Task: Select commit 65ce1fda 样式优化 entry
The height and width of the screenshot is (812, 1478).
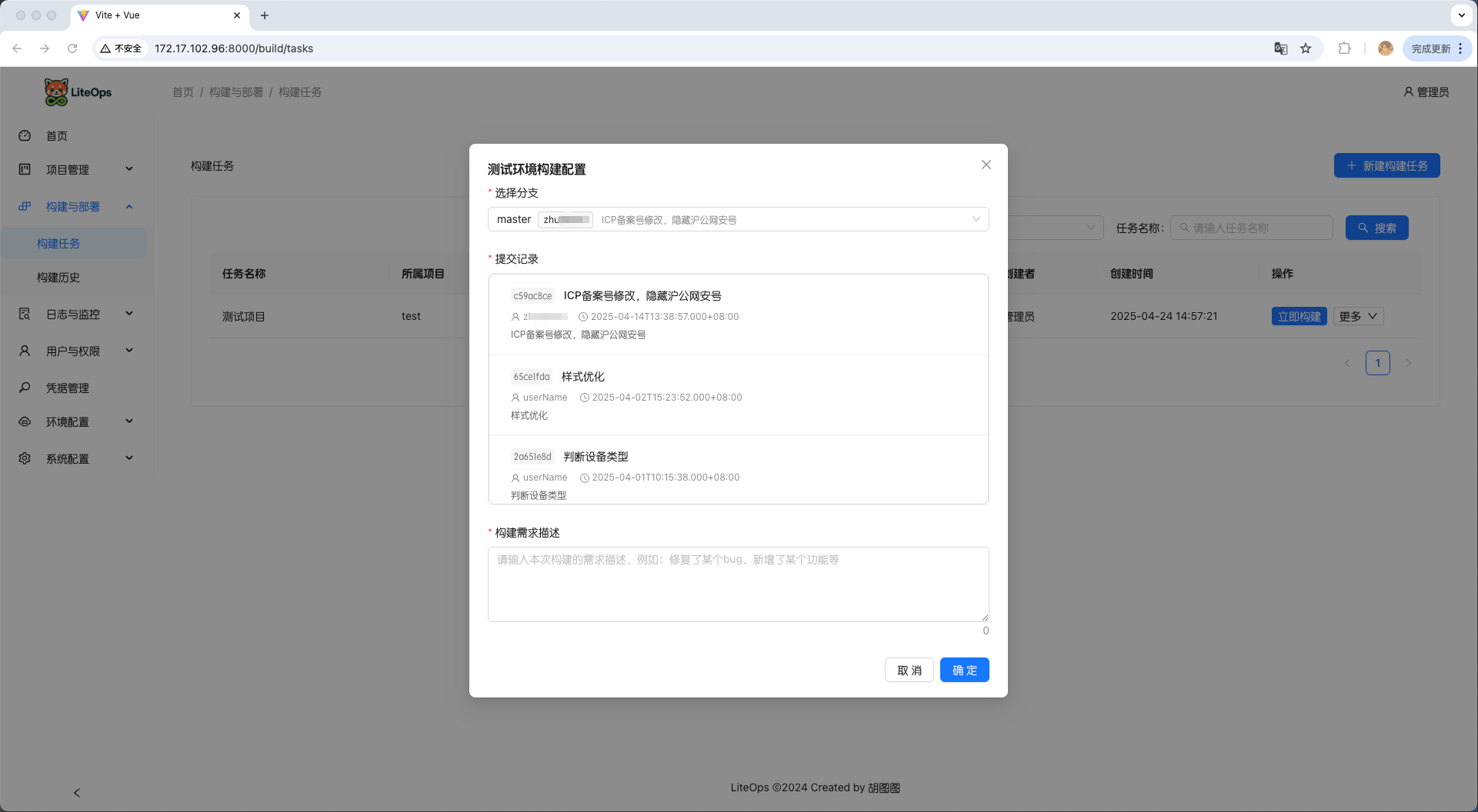Action: pyautogui.click(x=738, y=394)
